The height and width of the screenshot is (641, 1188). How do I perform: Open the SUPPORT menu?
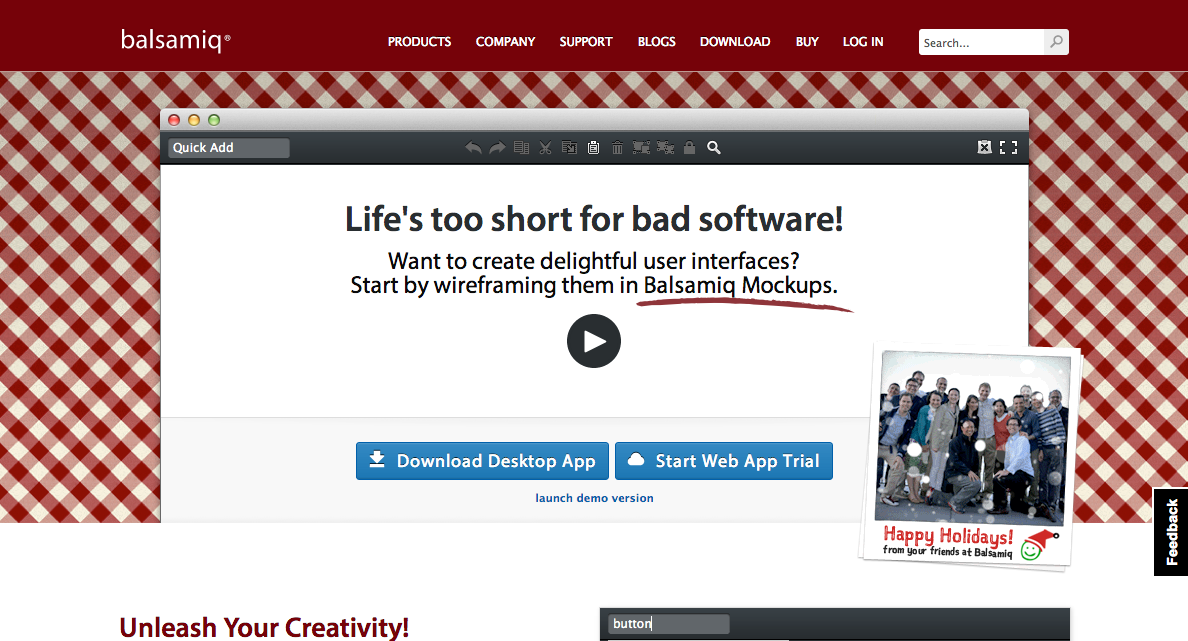[586, 42]
